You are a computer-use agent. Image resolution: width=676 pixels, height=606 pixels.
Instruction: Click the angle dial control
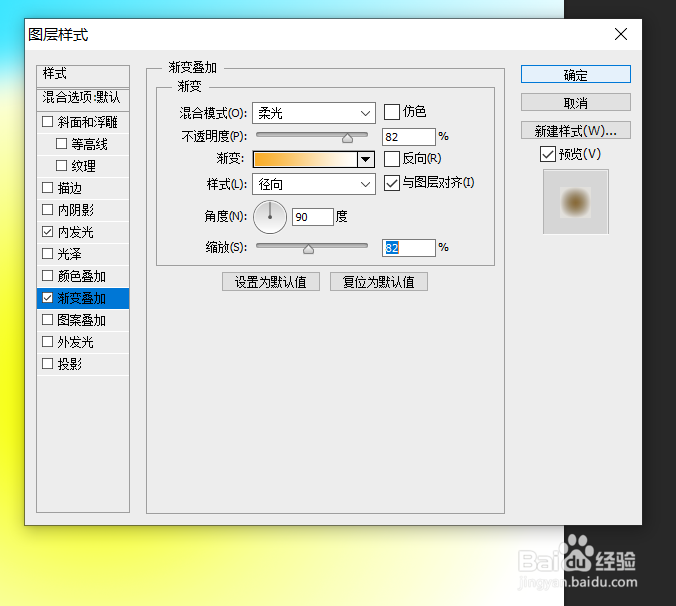click(x=270, y=217)
